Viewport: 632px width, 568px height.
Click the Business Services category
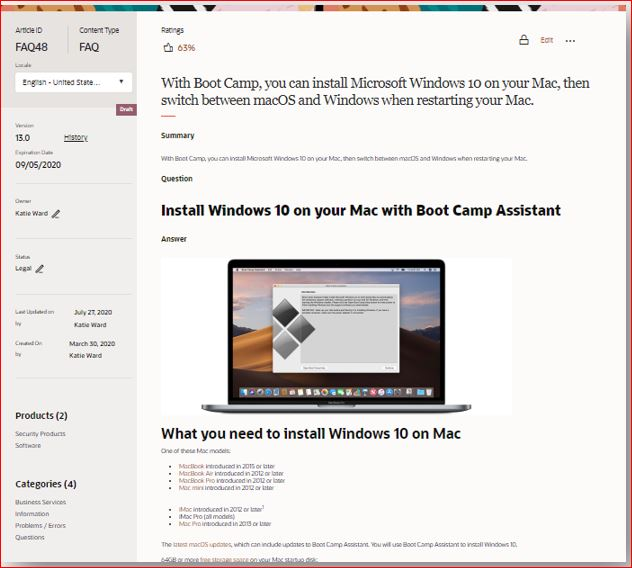click(x=40, y=502)
